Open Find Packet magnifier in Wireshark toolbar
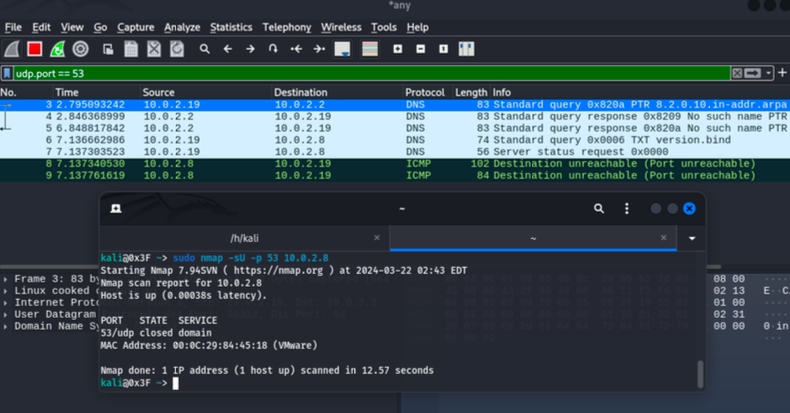The height and width of the screenshot is (413, 790). click(x=204, y=49)
